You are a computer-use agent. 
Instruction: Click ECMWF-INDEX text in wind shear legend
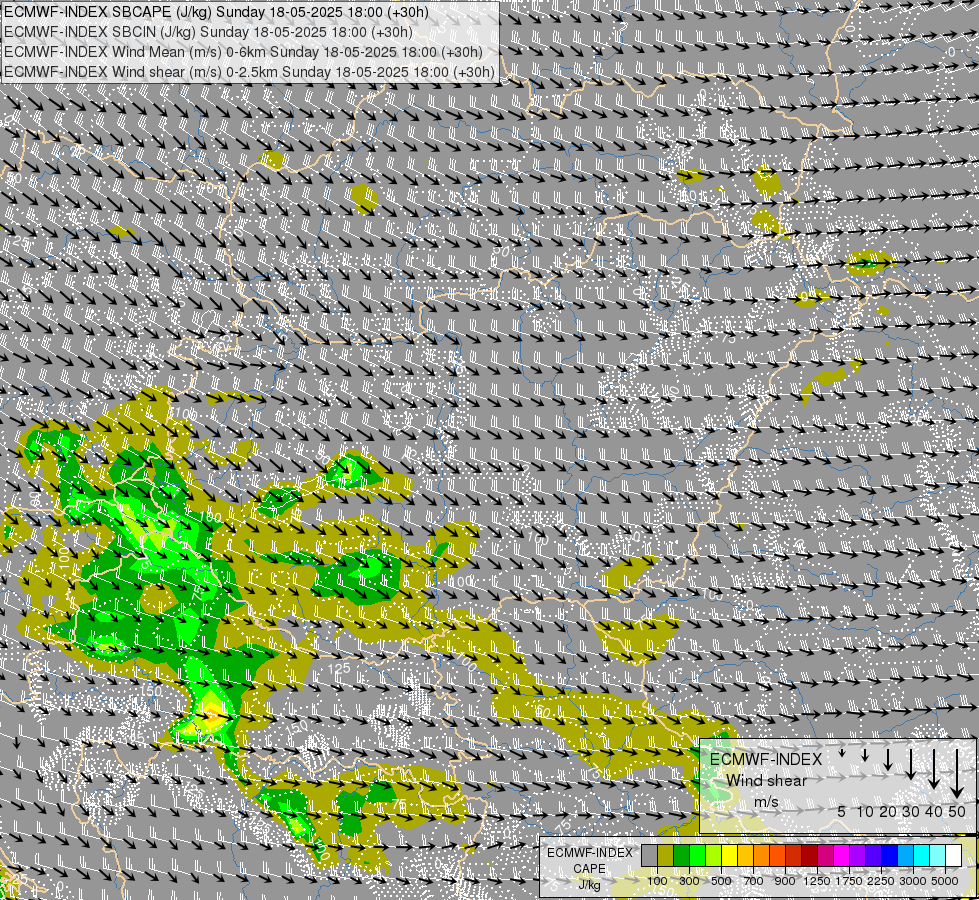(766, 759)
